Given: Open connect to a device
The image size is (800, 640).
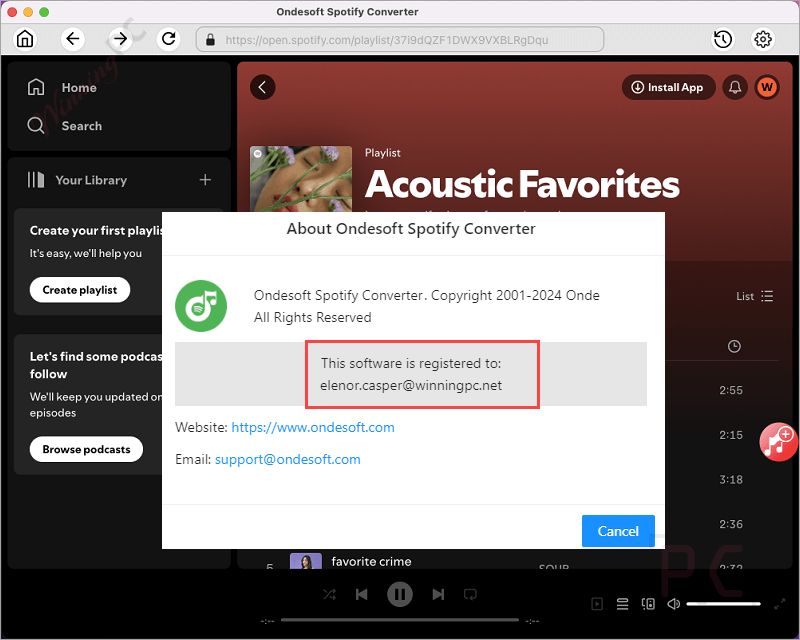Looking at the screenshot, I should [x=648, y=604].
